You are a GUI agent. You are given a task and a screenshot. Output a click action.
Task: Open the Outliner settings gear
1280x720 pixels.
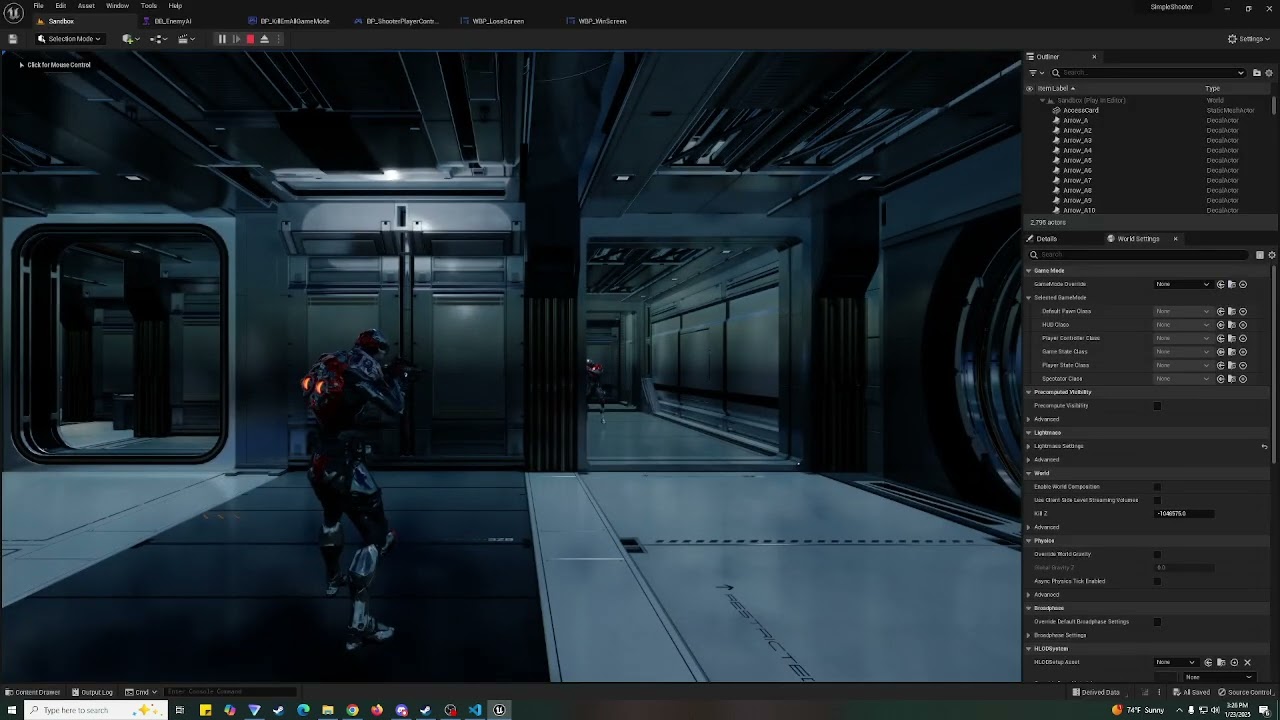point(1270,73)
